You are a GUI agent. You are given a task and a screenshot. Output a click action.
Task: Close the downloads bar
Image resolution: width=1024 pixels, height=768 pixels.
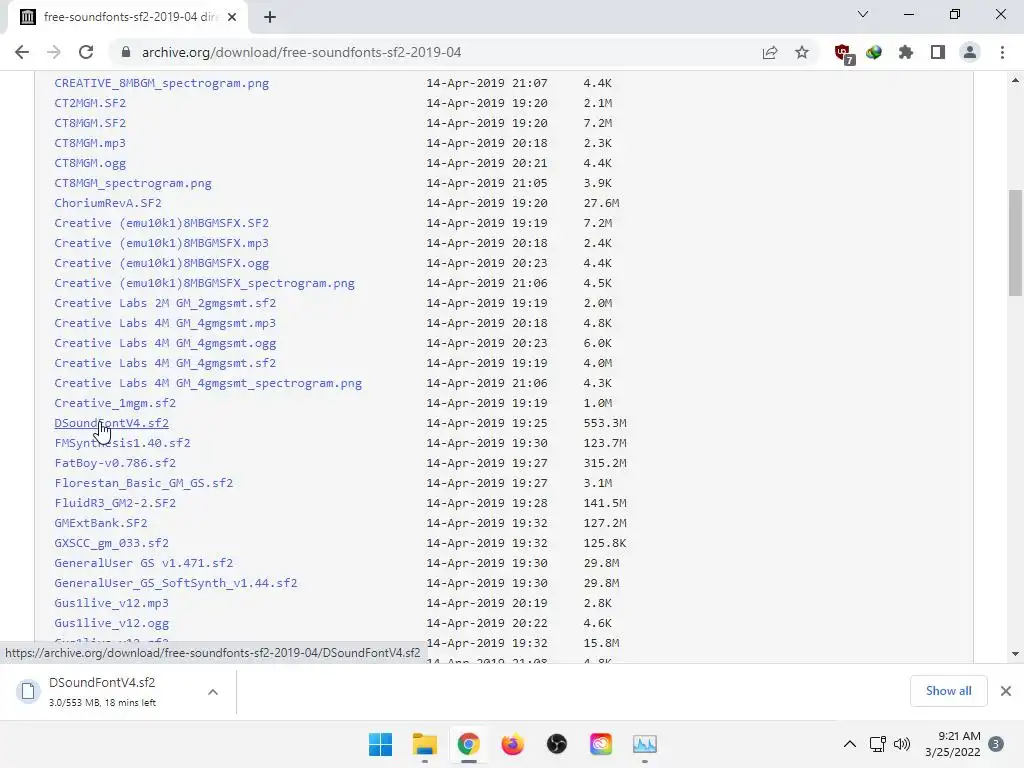point(1006,691)
